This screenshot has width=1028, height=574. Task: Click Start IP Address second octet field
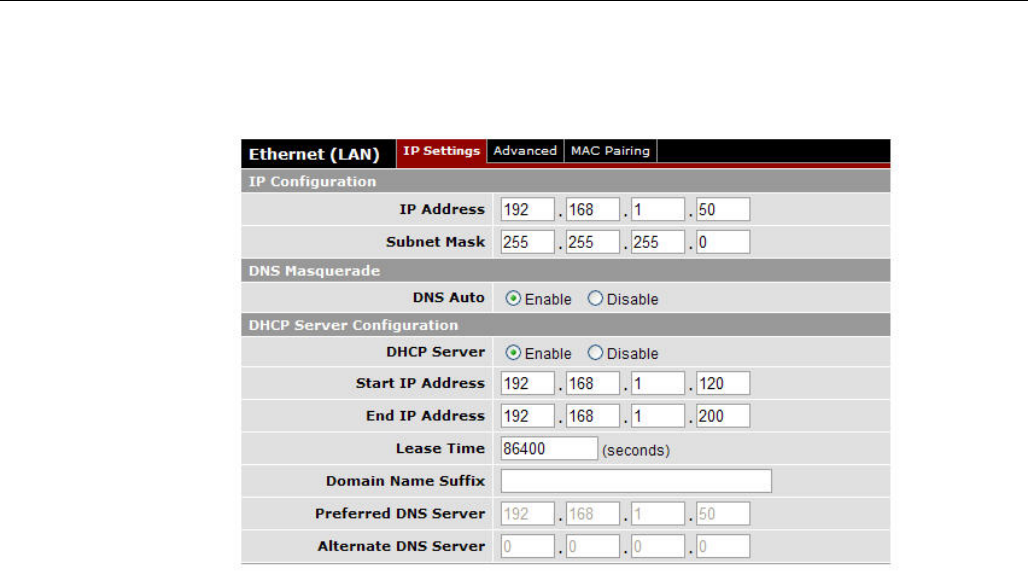[x=593, y=383]
